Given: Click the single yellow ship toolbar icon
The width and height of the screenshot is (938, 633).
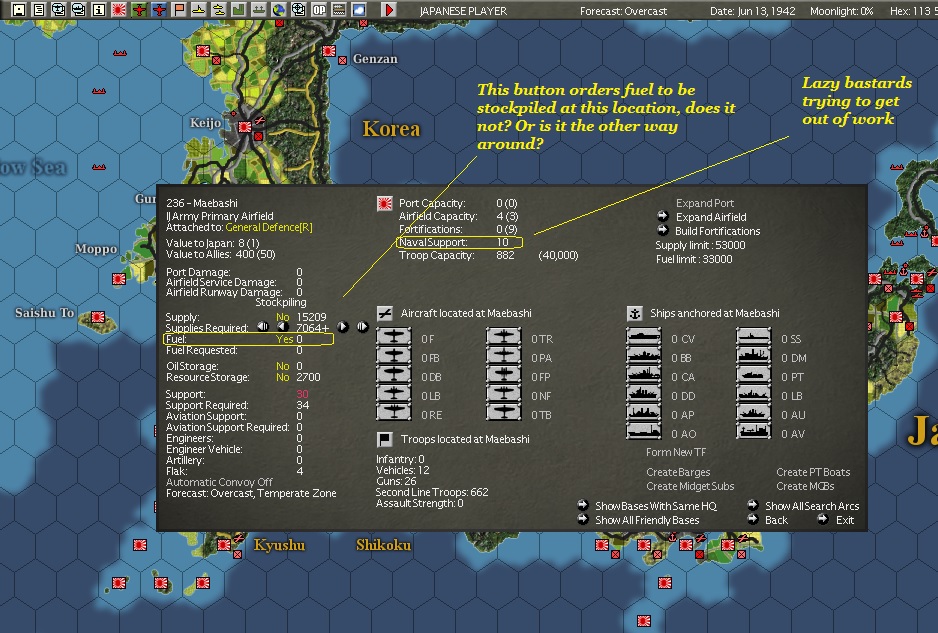Looking at the screenshot, I should point(199,10).
